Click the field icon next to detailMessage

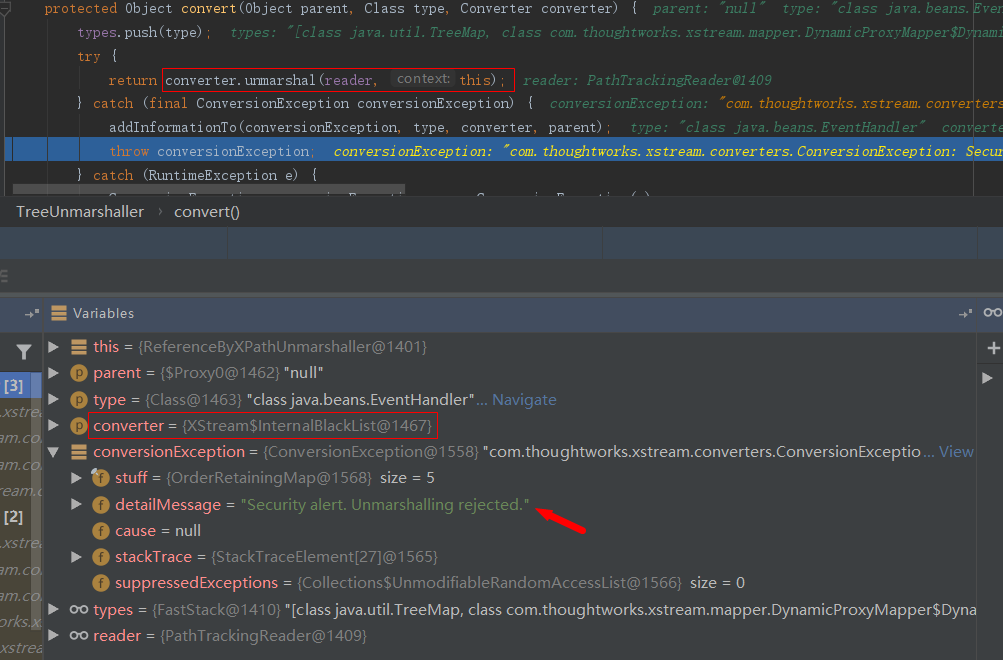pyautogui.click(x=101, y=504)
